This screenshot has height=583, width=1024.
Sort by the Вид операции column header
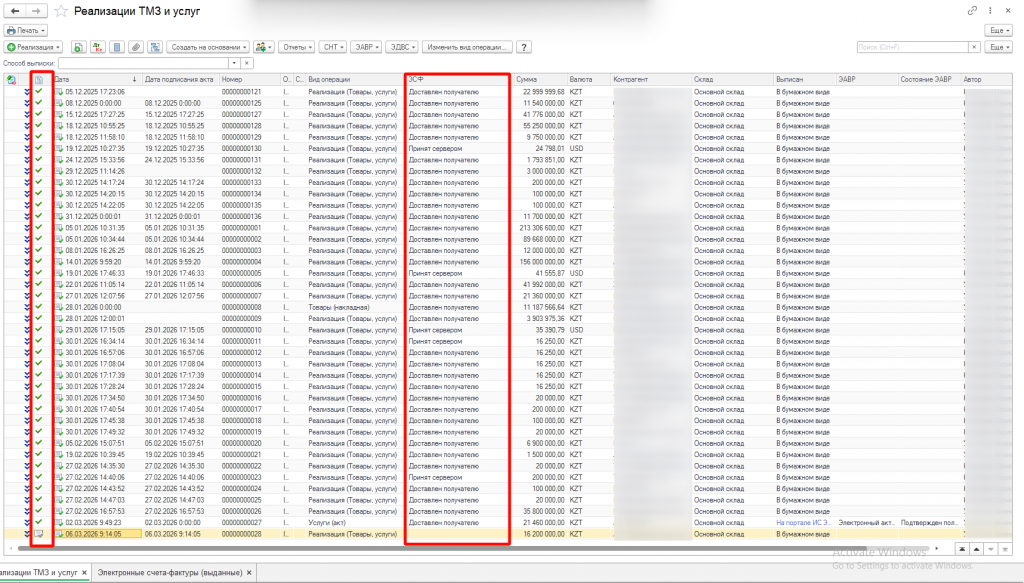click(353, 80)
